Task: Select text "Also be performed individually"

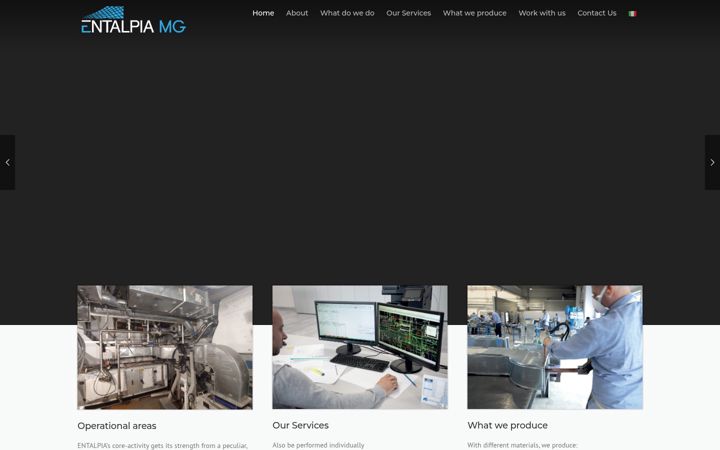Action: pyautogui.click(x=318, y=445)
